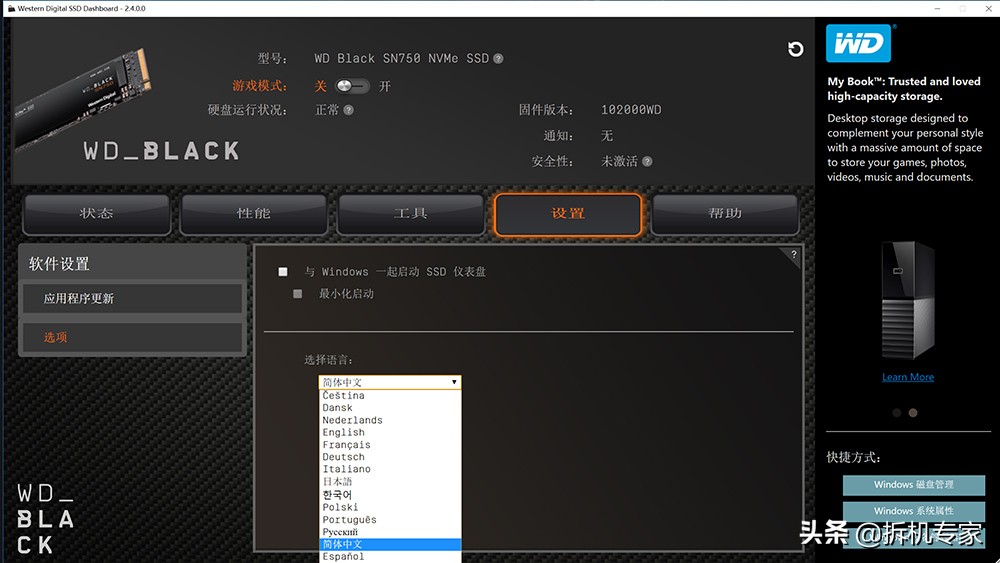The height and width of the screenshot is (563, 1000).
Task: Click the refresh icon at top right
Action: click(795, 50)
